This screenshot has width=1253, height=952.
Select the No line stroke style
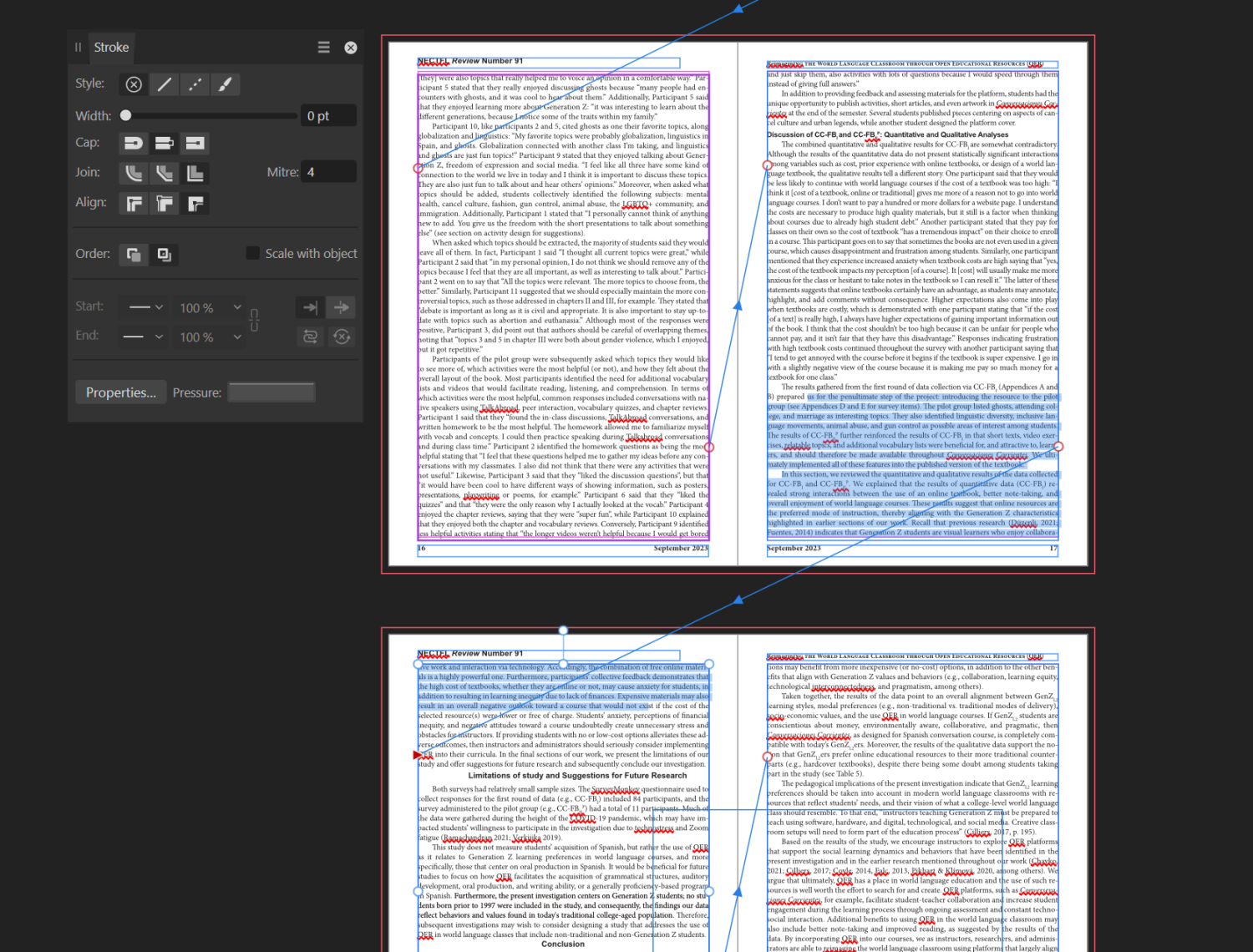(x=134, y=84)
